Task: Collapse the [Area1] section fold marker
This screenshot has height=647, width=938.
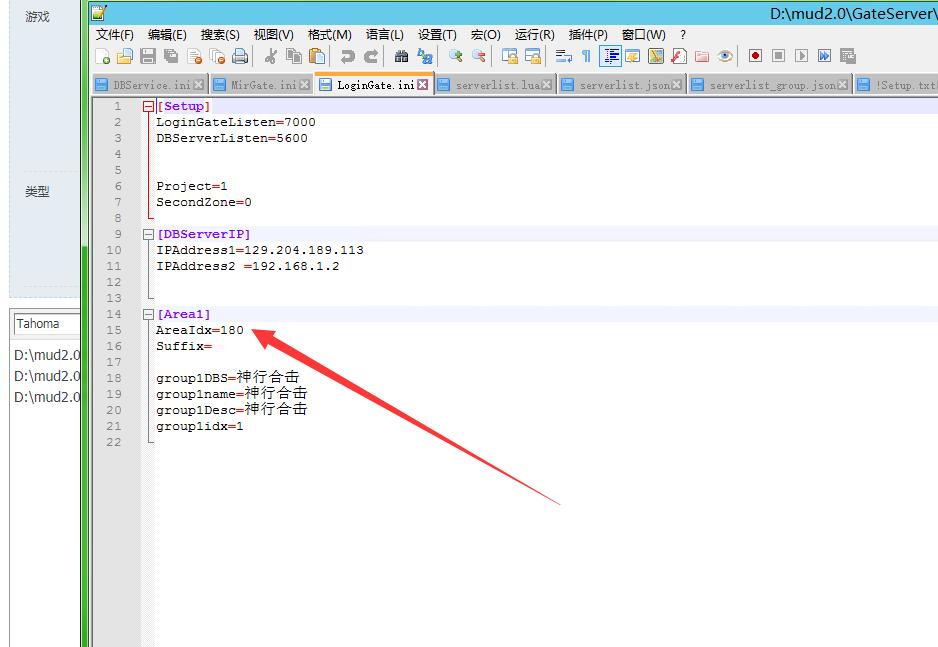Action: pyautogui.click(x=149, y=314)
